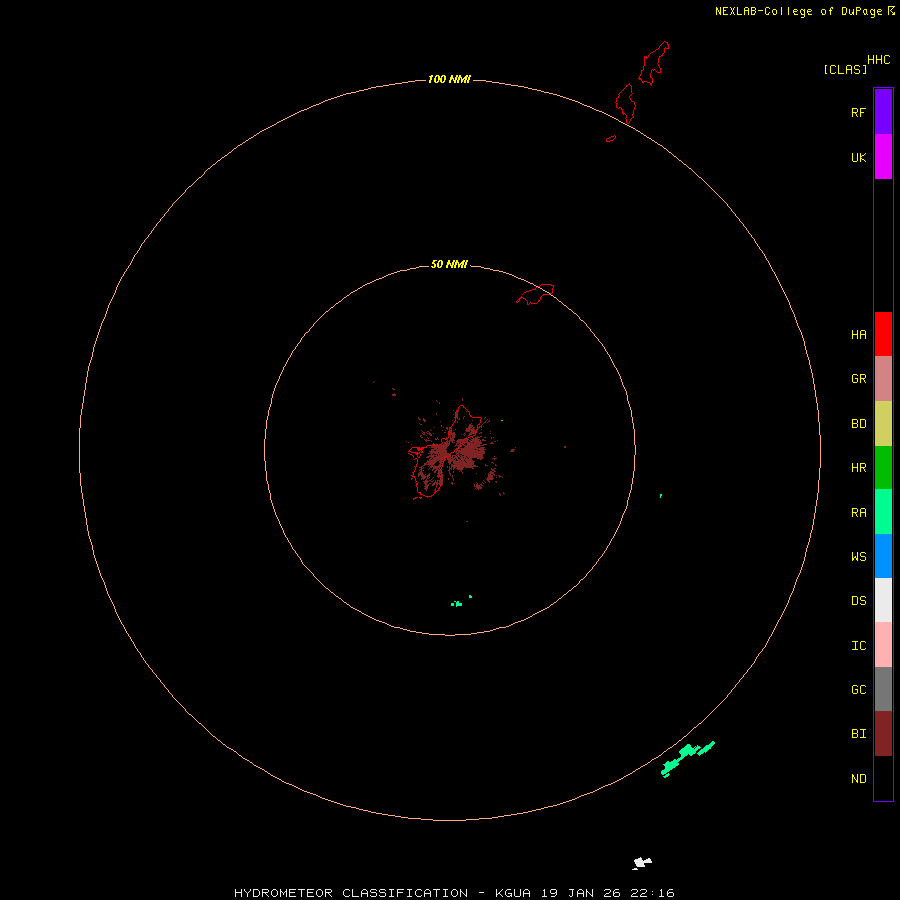
Task: Click the NEXLAB-College of DuPage credit text
Action: [x=801, y=11]
